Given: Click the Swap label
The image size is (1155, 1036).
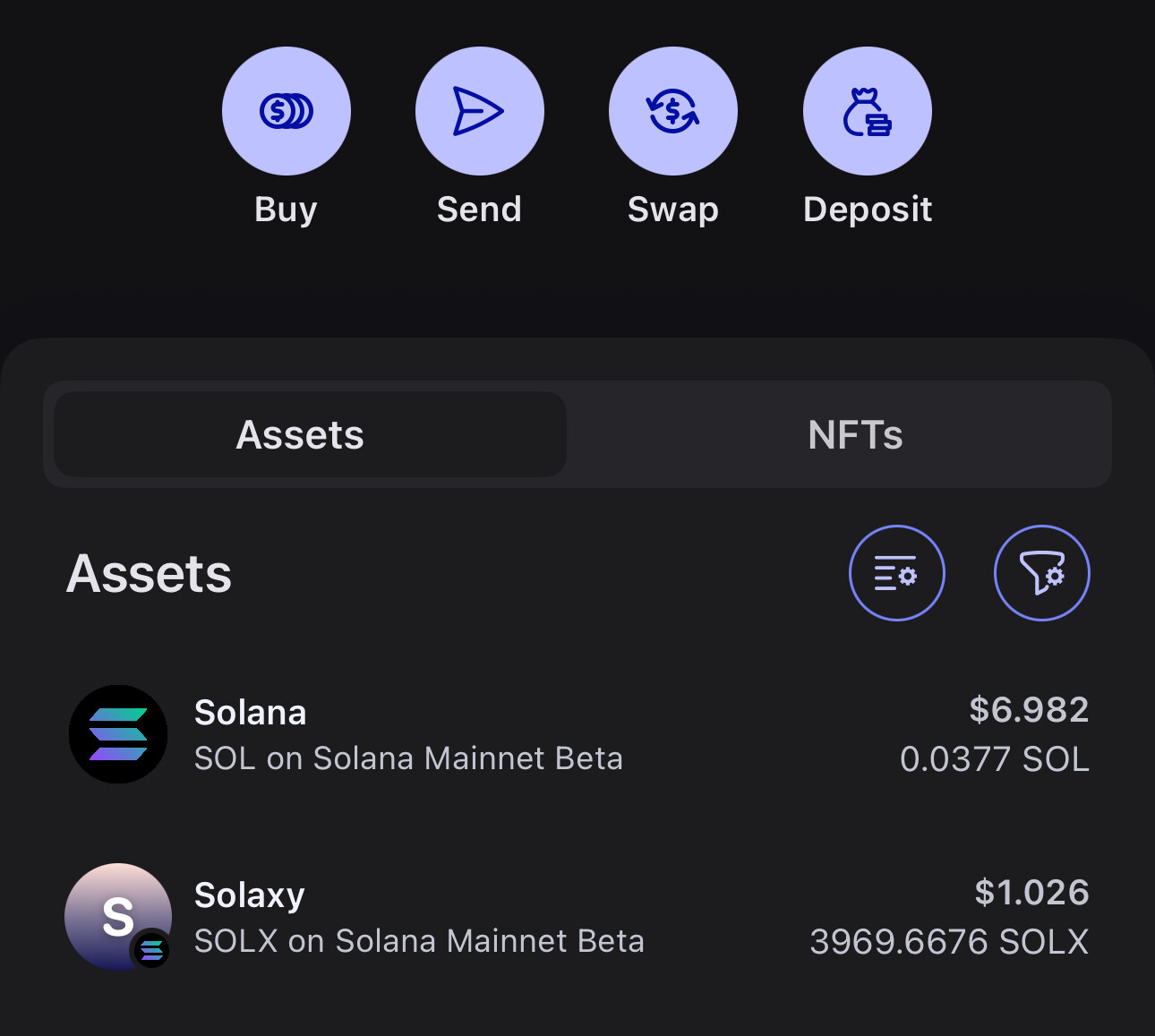Looking at the screenshot, I should 673,210.
